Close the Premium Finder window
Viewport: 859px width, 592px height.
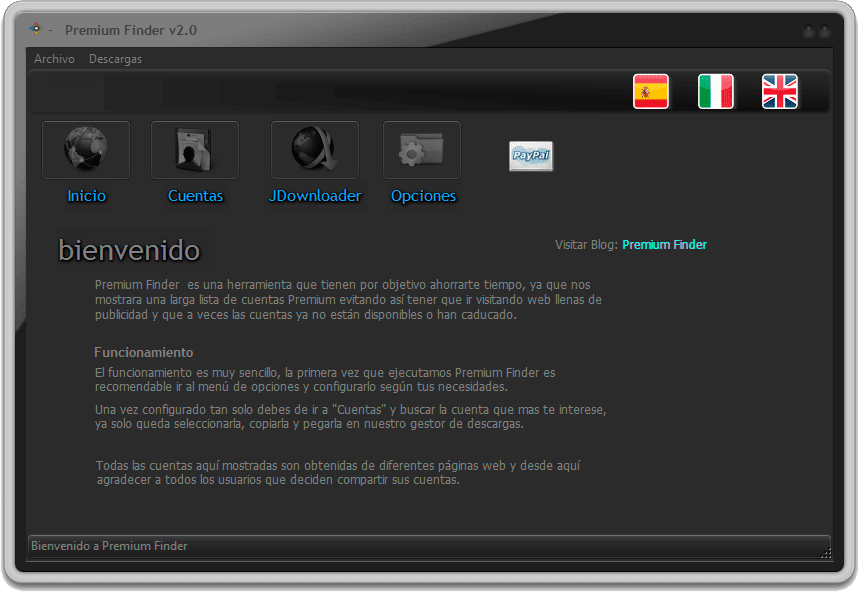point(825,32)
